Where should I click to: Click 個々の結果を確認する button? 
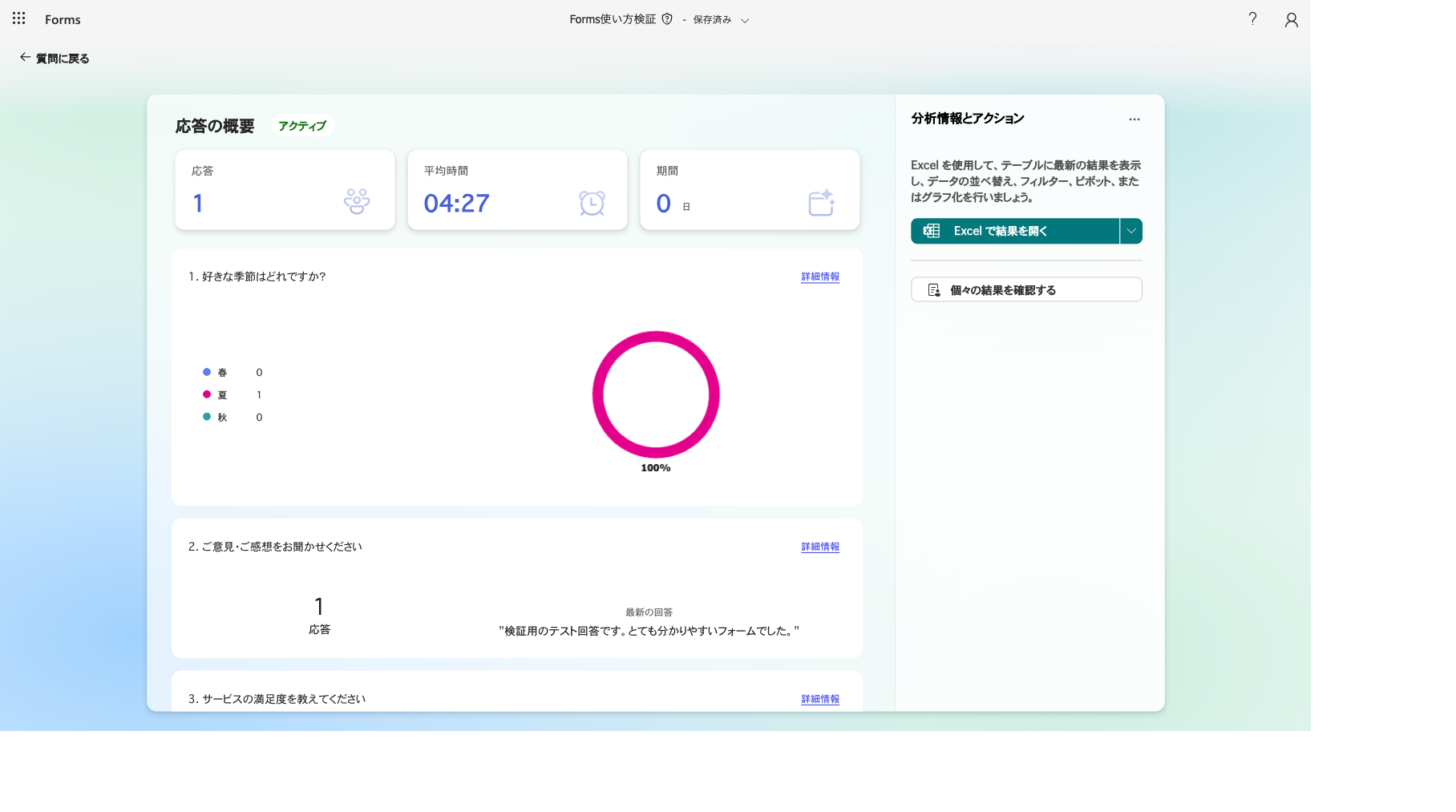[1026, 289]
